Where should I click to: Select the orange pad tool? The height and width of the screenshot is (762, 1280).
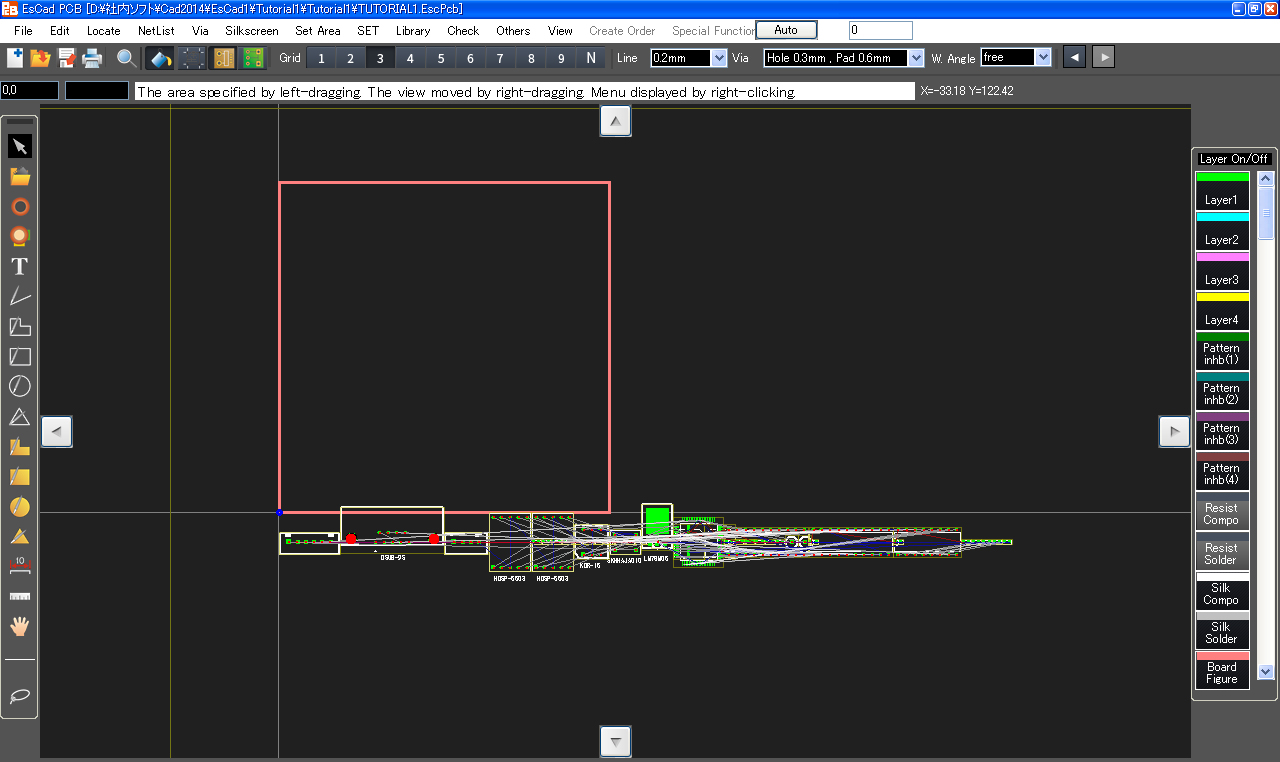(20, 237)
